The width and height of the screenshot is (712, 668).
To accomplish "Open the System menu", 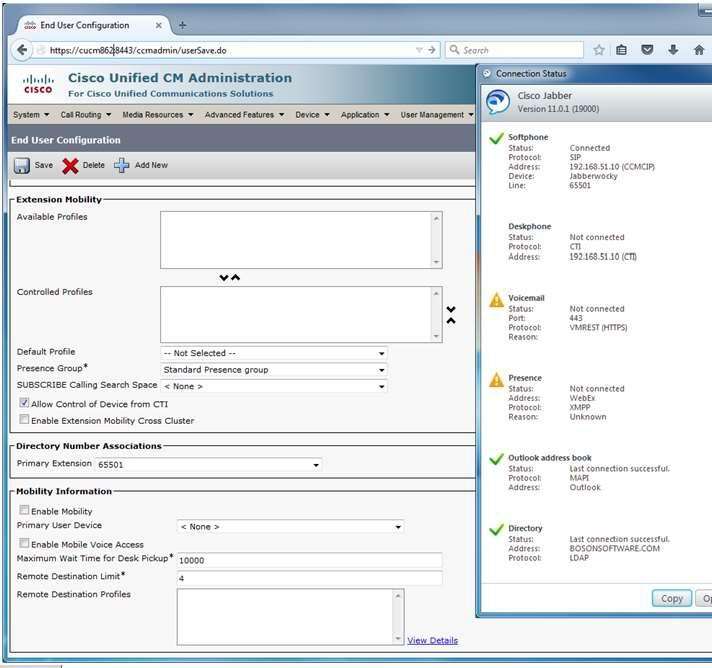I will coord(31,115).
